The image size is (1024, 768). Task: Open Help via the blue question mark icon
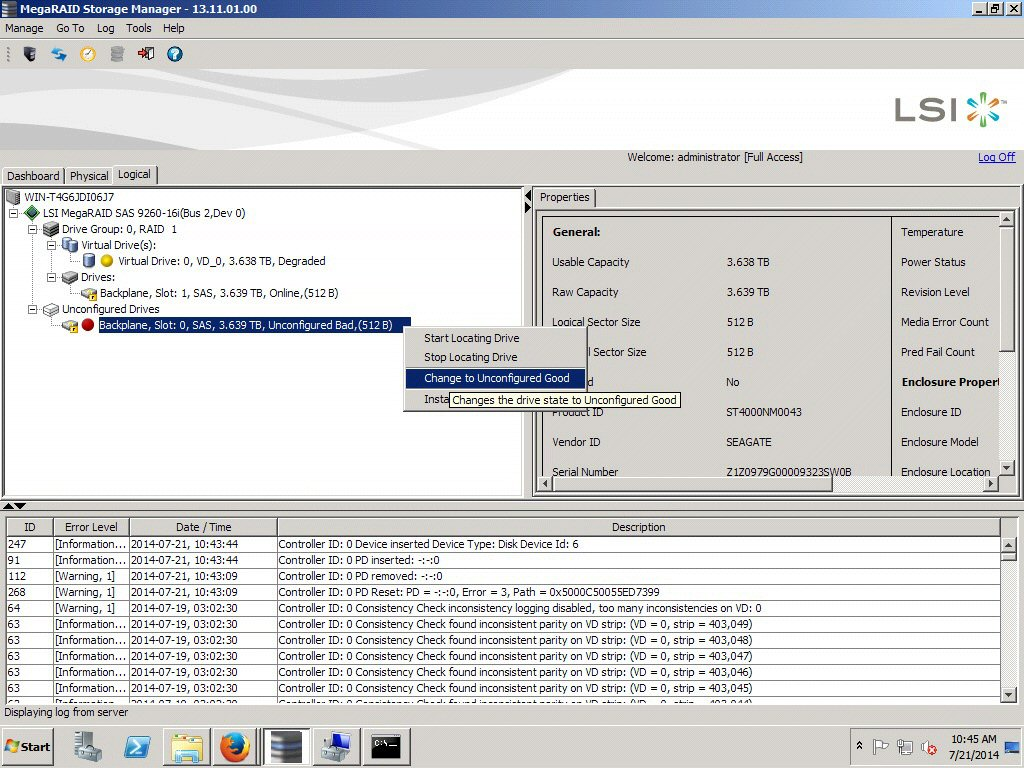174,54
